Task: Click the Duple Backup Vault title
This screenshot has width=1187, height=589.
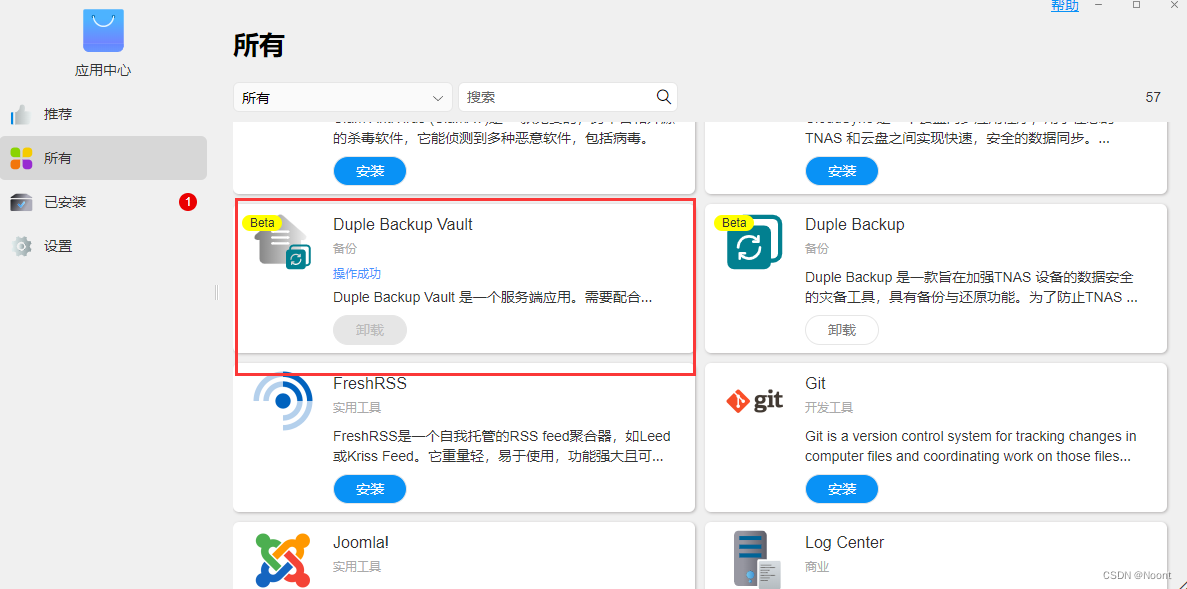Action: (403, 224)
